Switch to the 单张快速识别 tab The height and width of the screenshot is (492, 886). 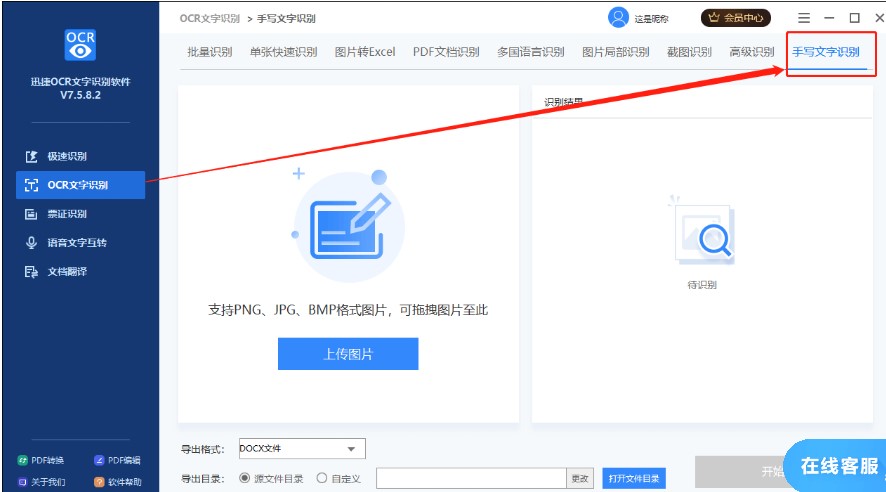click(x=283, y=52)
